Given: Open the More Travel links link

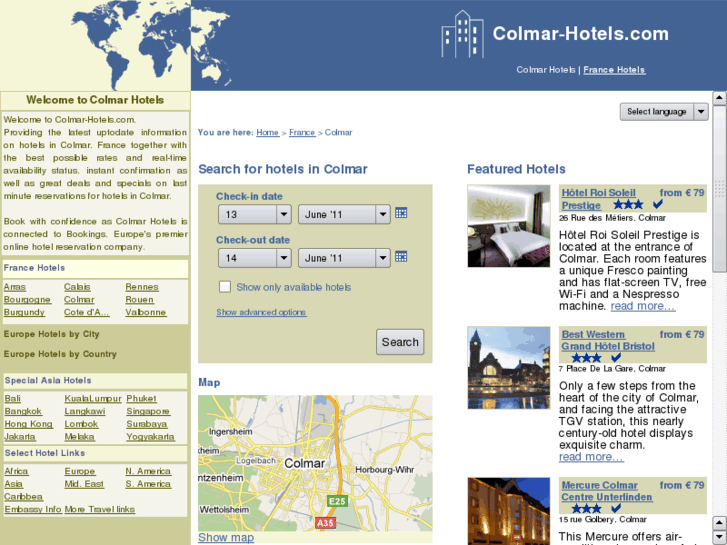Looking at the screenshot, I should click(x=100, y=509).
